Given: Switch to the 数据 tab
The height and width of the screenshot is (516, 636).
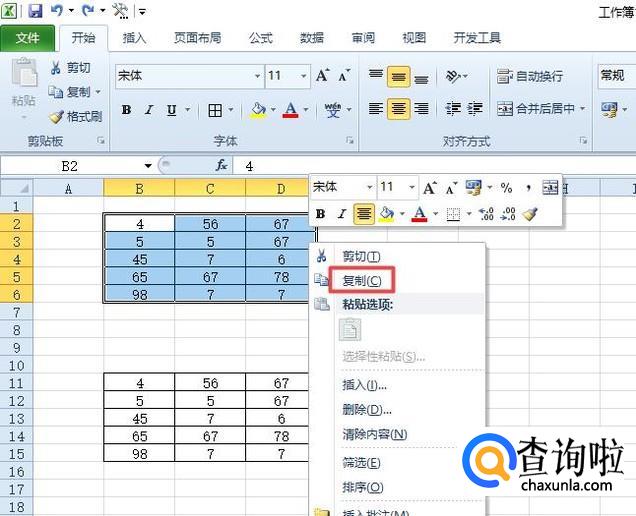Looking at the screenshot, I should (x=312, y=38).
